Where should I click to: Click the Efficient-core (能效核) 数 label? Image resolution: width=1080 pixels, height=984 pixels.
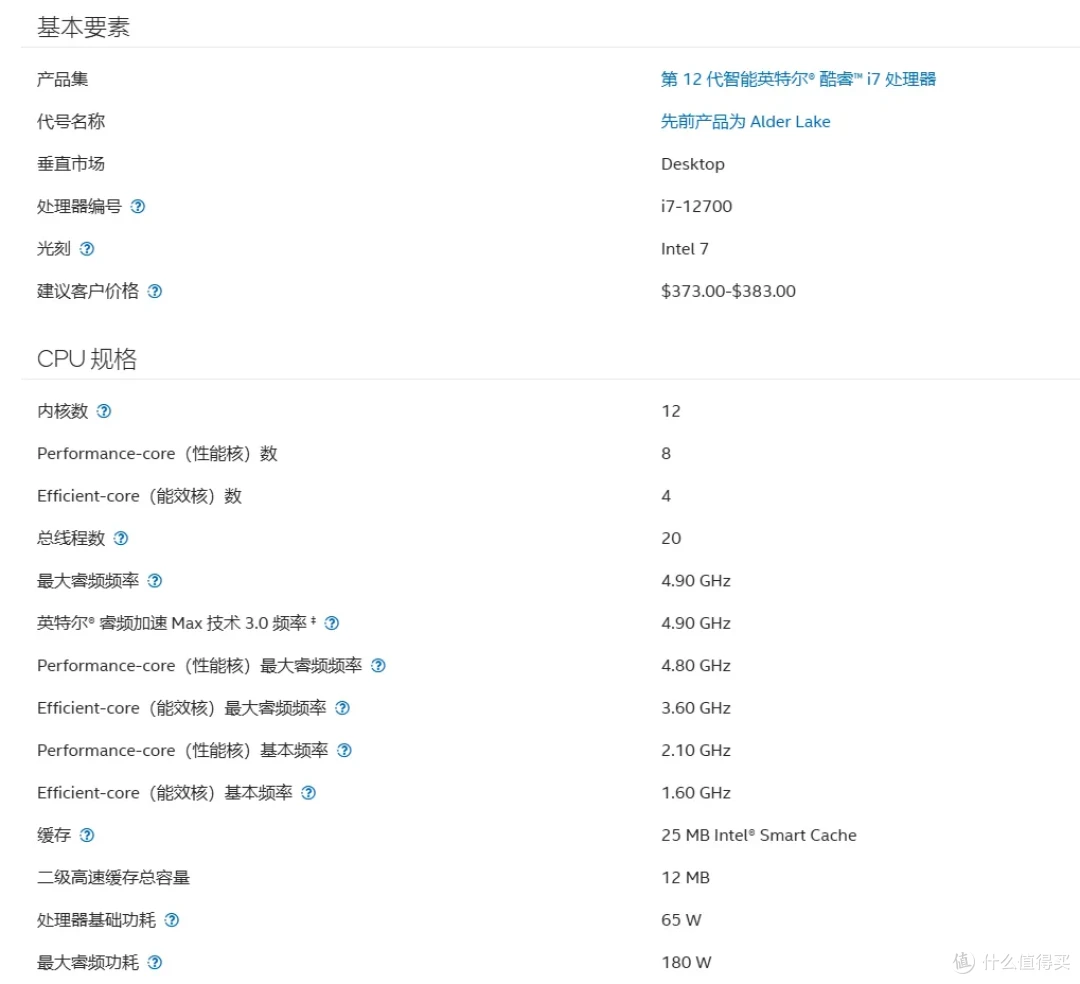tap(139, 496)
